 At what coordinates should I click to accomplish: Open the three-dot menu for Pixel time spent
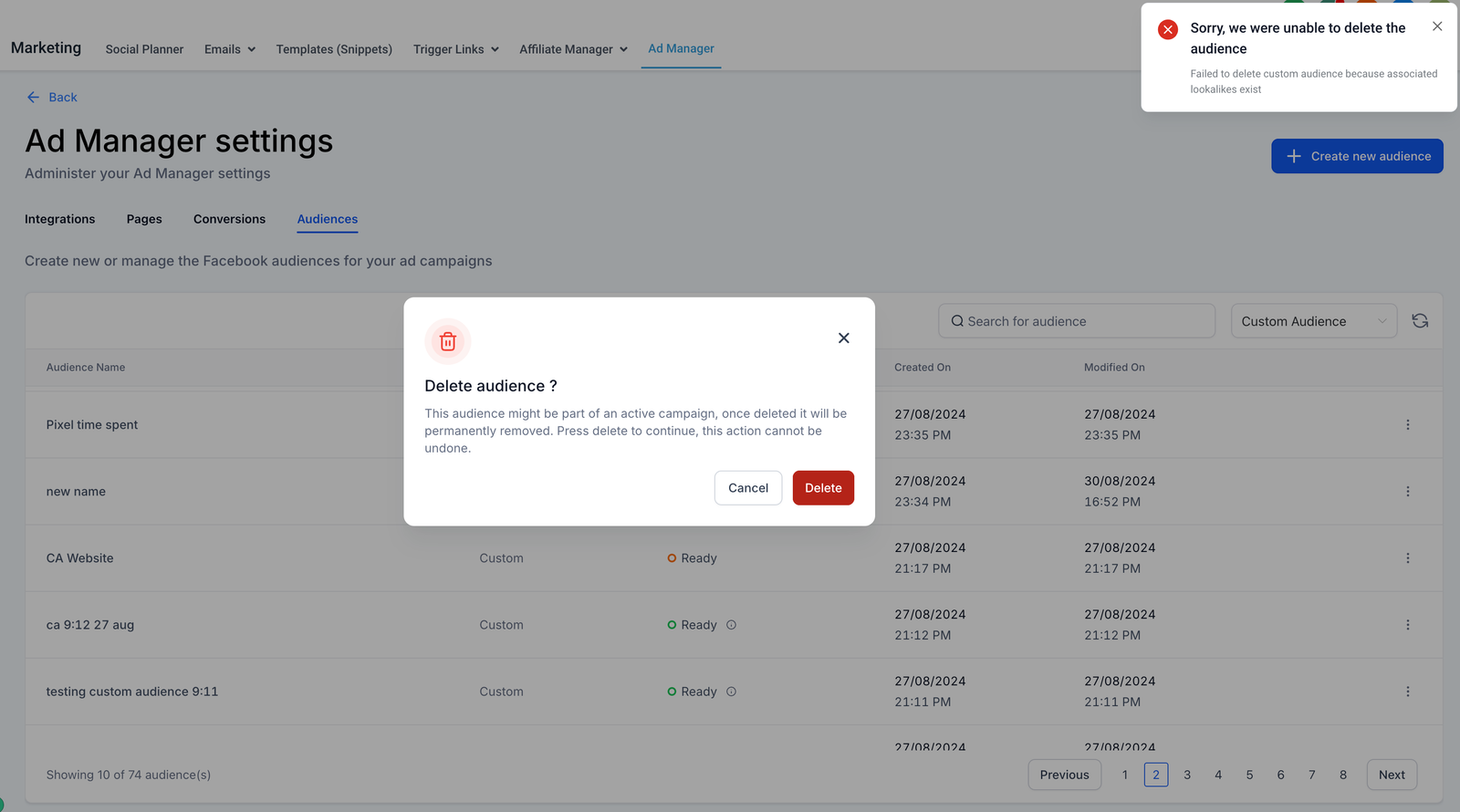pyautogui.click(x=1407, y=425)
